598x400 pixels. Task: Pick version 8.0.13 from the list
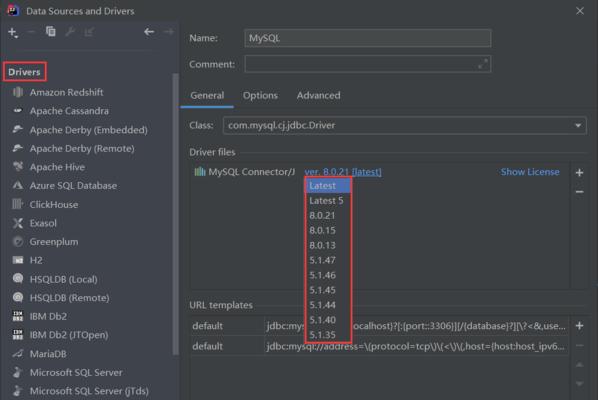pos(328,245)
